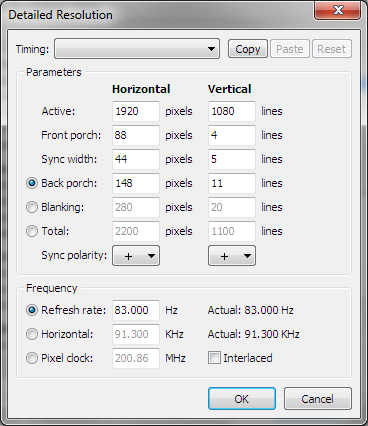Image resolution: width=368 pixels, height=426 pixels.
Task: Click the vertical Front porch field
Action: [x=232, y=135]
